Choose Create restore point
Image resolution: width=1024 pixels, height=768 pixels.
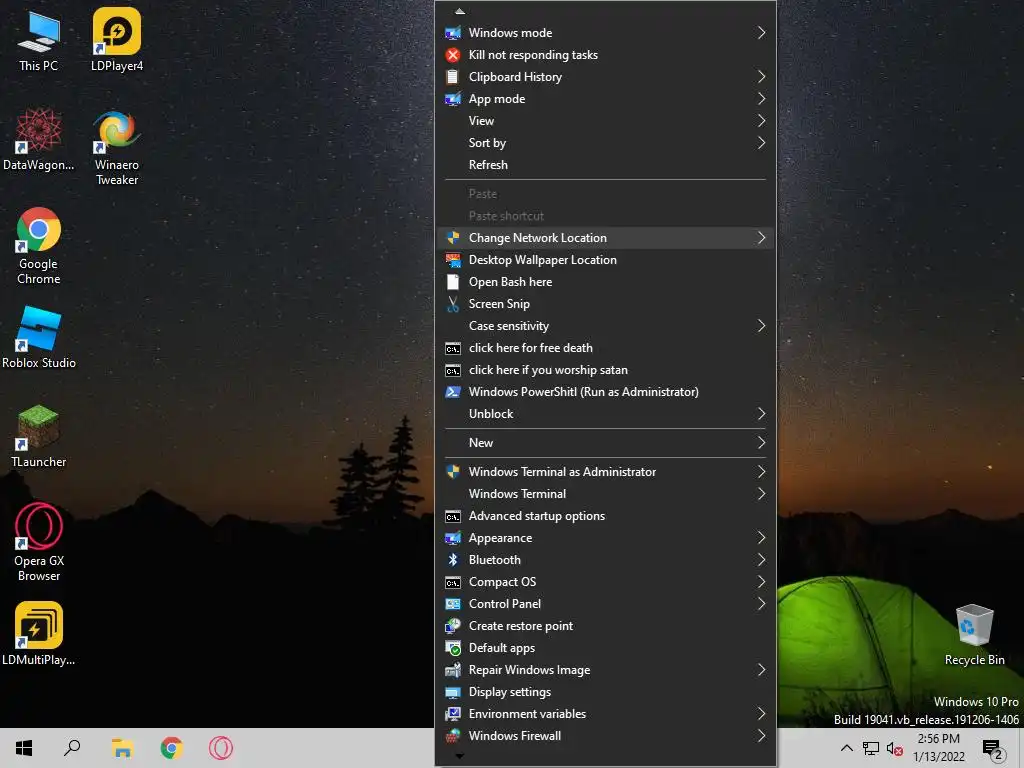coord(605,626)
